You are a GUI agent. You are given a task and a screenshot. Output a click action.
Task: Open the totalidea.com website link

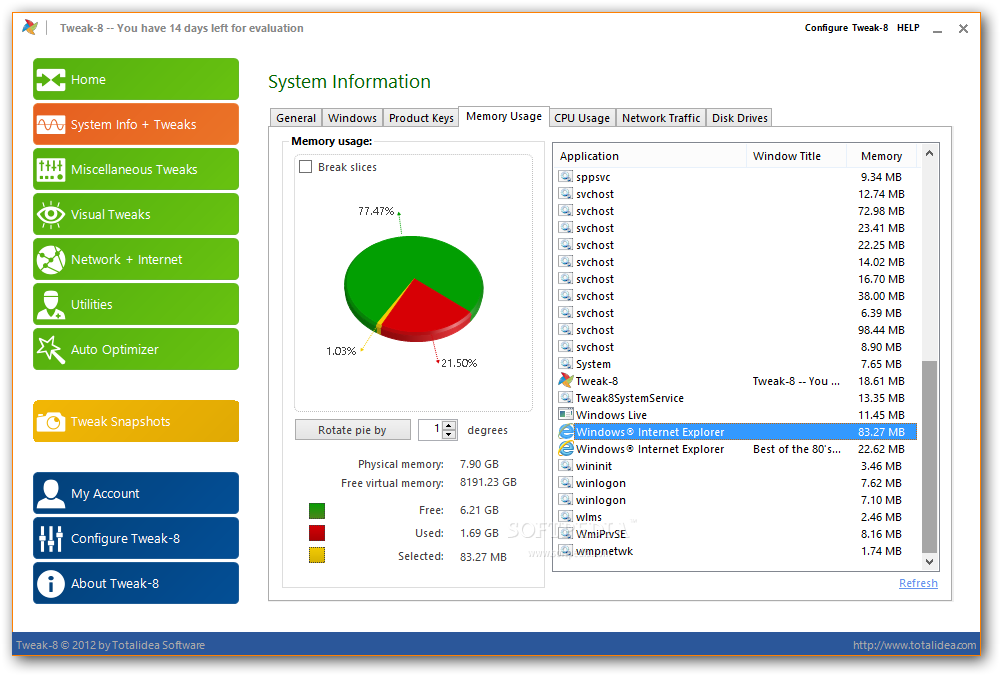pos(914,645)
